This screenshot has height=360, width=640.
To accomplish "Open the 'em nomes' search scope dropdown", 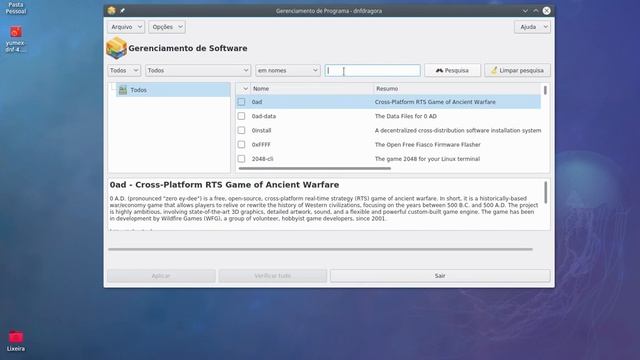I will point(287,70).
